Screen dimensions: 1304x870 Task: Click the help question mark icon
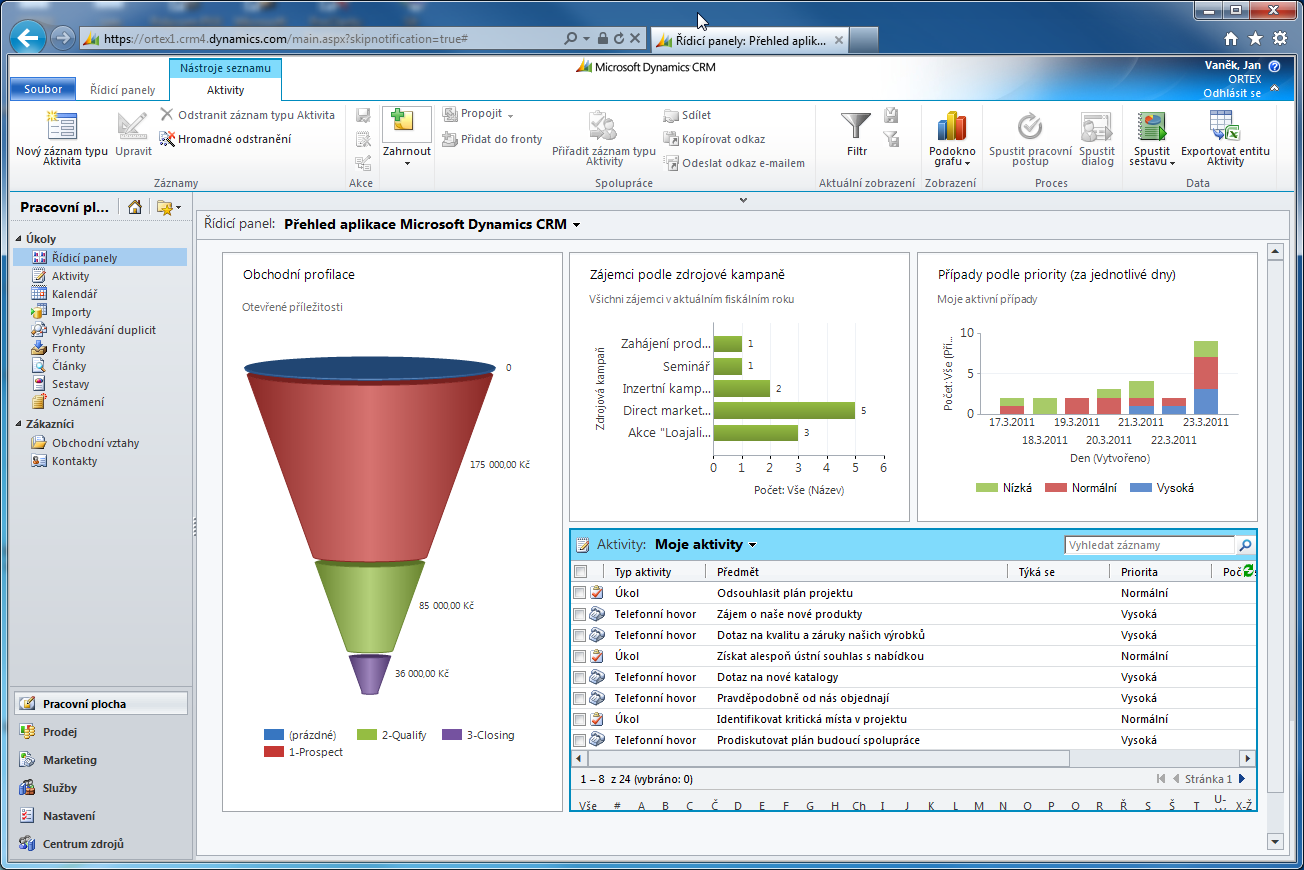(x=1274, y=65)
